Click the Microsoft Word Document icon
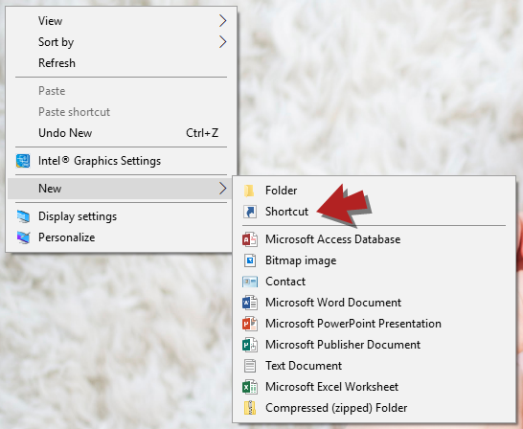523x429 pixels. click(x=250, y=303)
